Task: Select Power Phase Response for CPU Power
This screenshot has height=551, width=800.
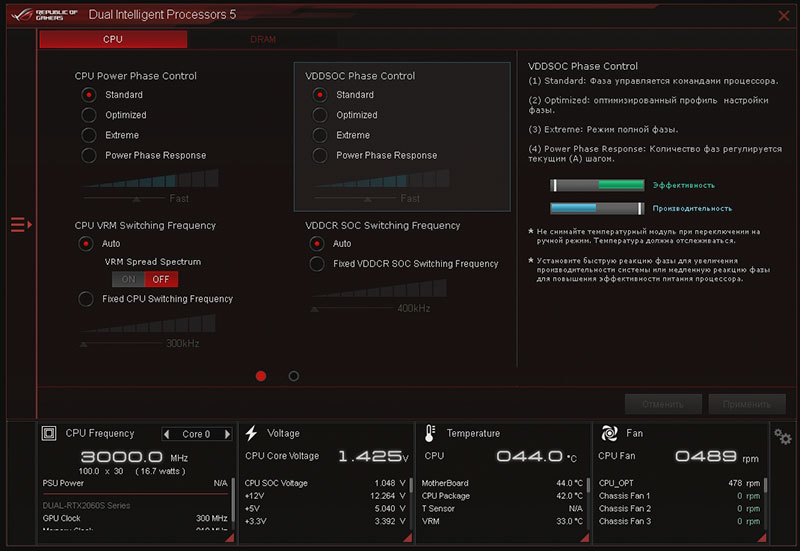Action: point(89,155)
